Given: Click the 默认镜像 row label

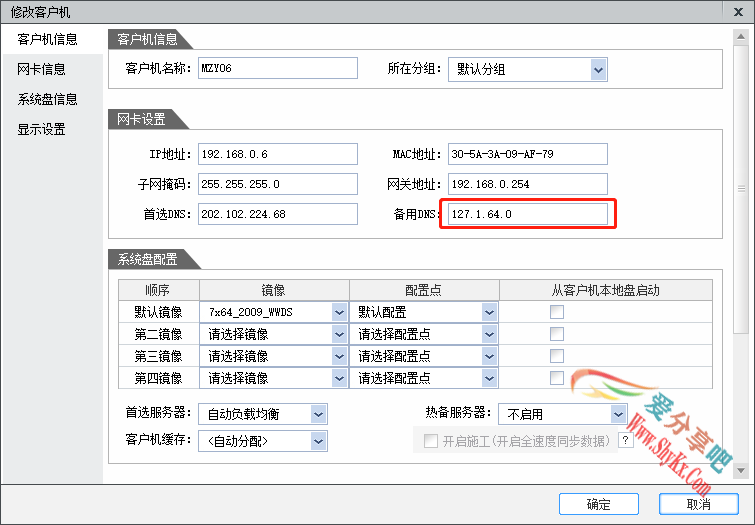Looking at the screenshot, I should tap(158, 312).
